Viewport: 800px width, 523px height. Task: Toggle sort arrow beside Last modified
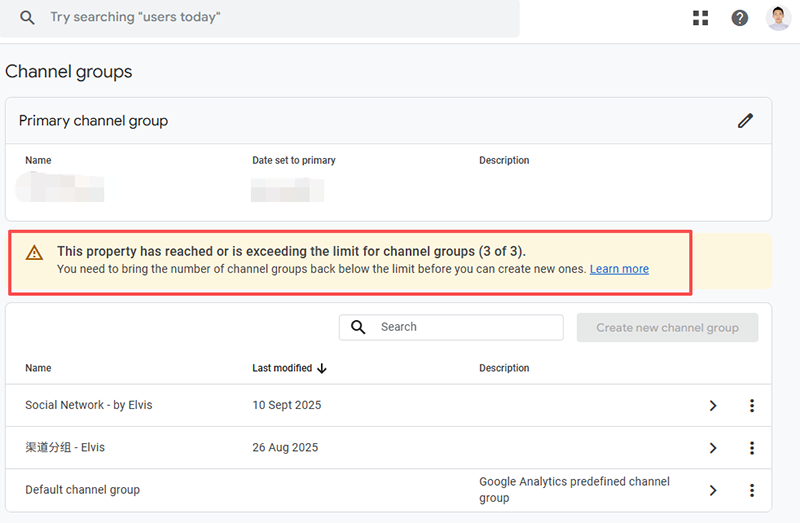point(322,368)
